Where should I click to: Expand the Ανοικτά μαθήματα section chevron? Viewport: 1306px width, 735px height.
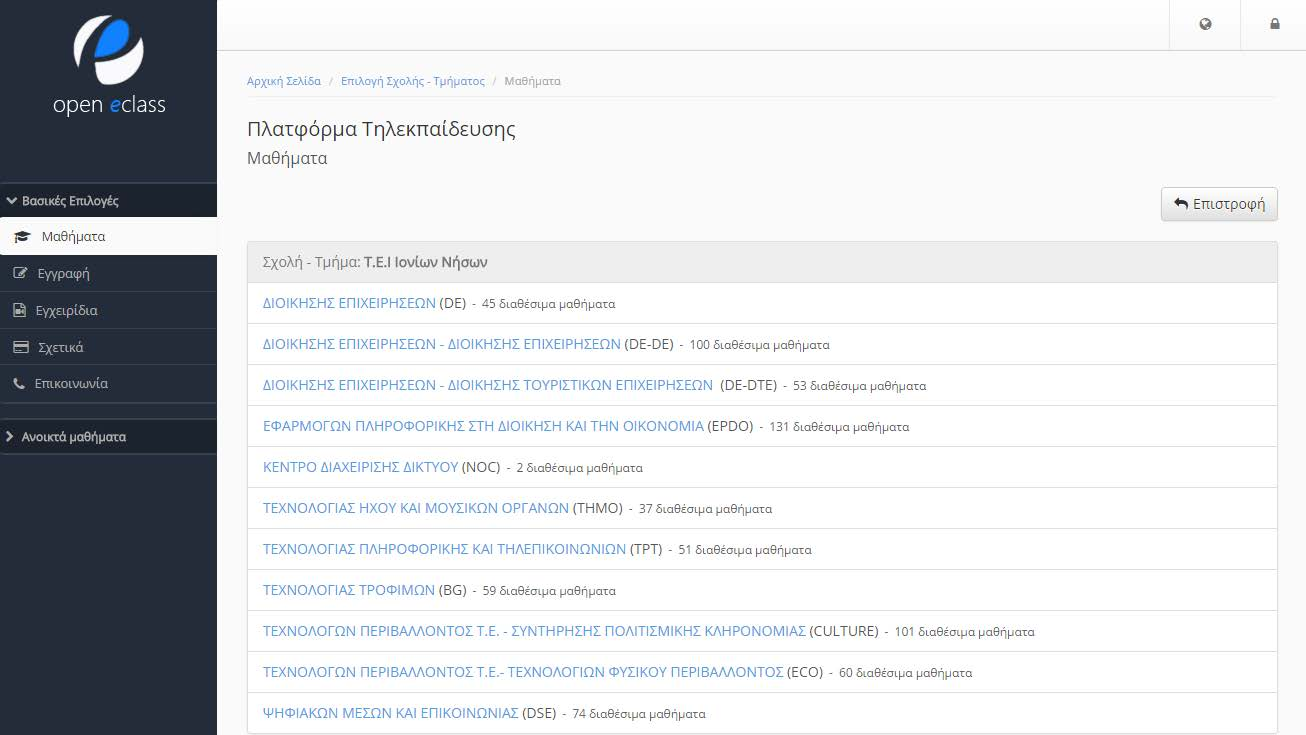pyautogui.click(x=10, y=436)
